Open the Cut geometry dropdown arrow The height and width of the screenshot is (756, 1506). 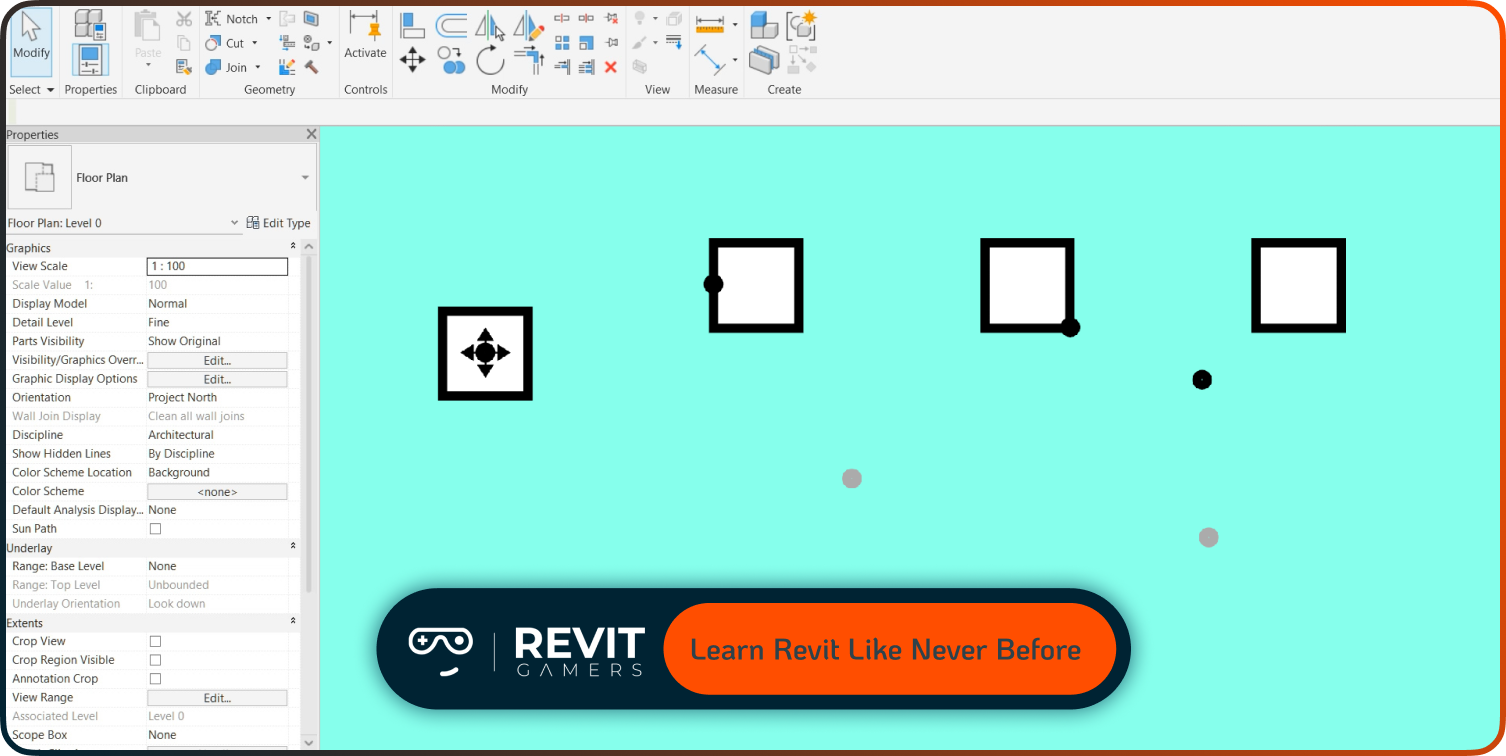(x=254, y=43)
